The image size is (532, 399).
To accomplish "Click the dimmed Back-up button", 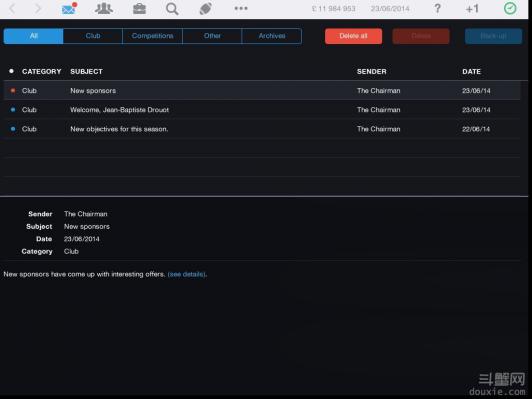I will [493, 36].
